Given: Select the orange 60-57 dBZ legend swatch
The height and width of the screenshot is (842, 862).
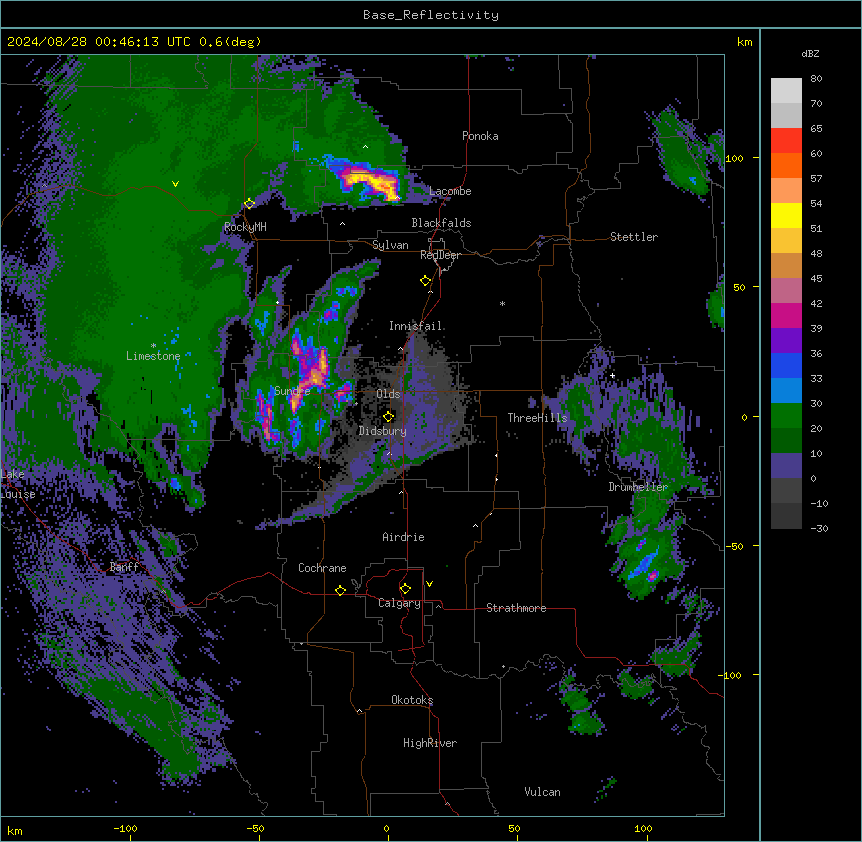Looking at the screenshot, I should click(786, 165).
